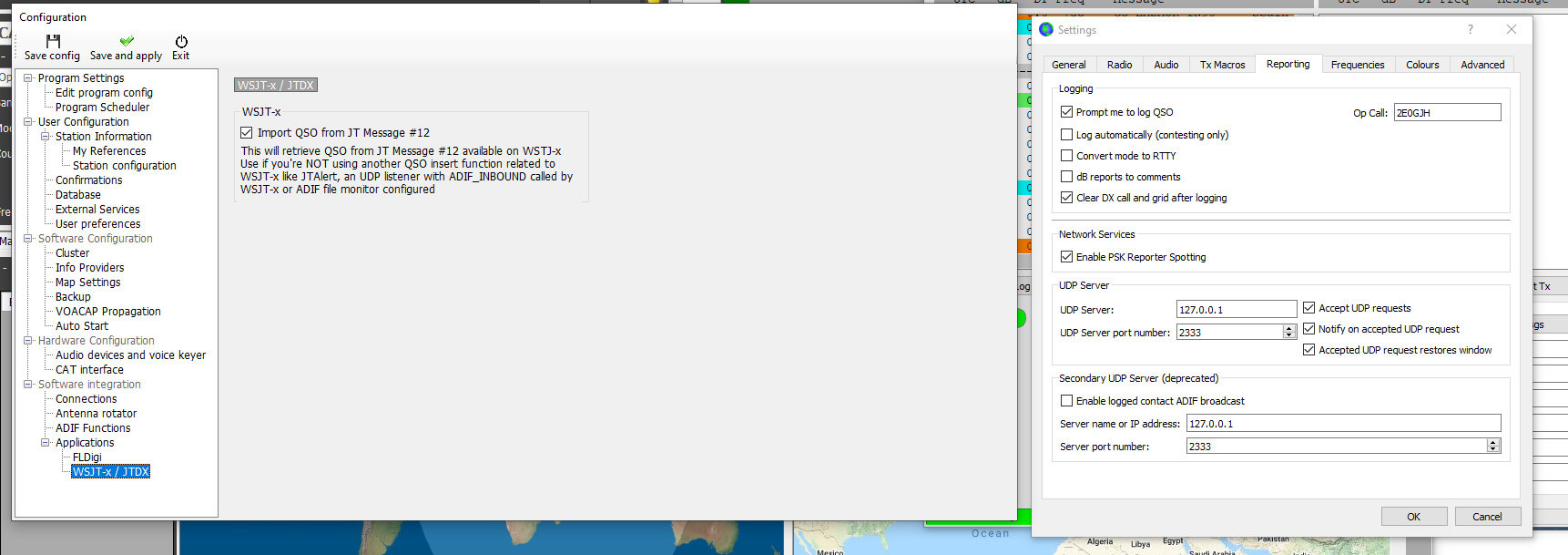The image size is (1568, 555).
Task: Collapse the Hardware Configuration tree node
Action: tap(28, 341)
